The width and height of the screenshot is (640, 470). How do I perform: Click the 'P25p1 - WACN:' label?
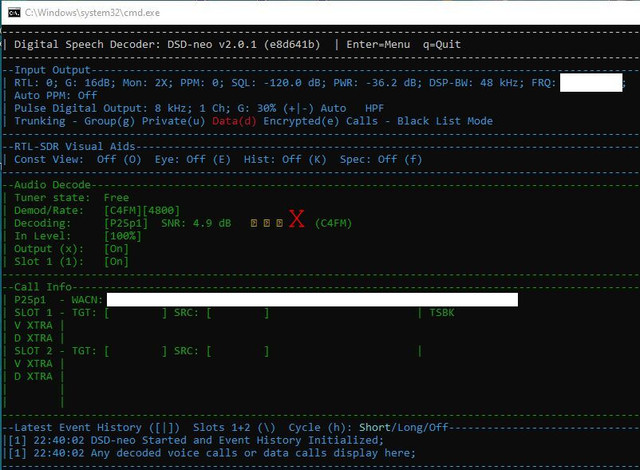(x=58, y=299)
